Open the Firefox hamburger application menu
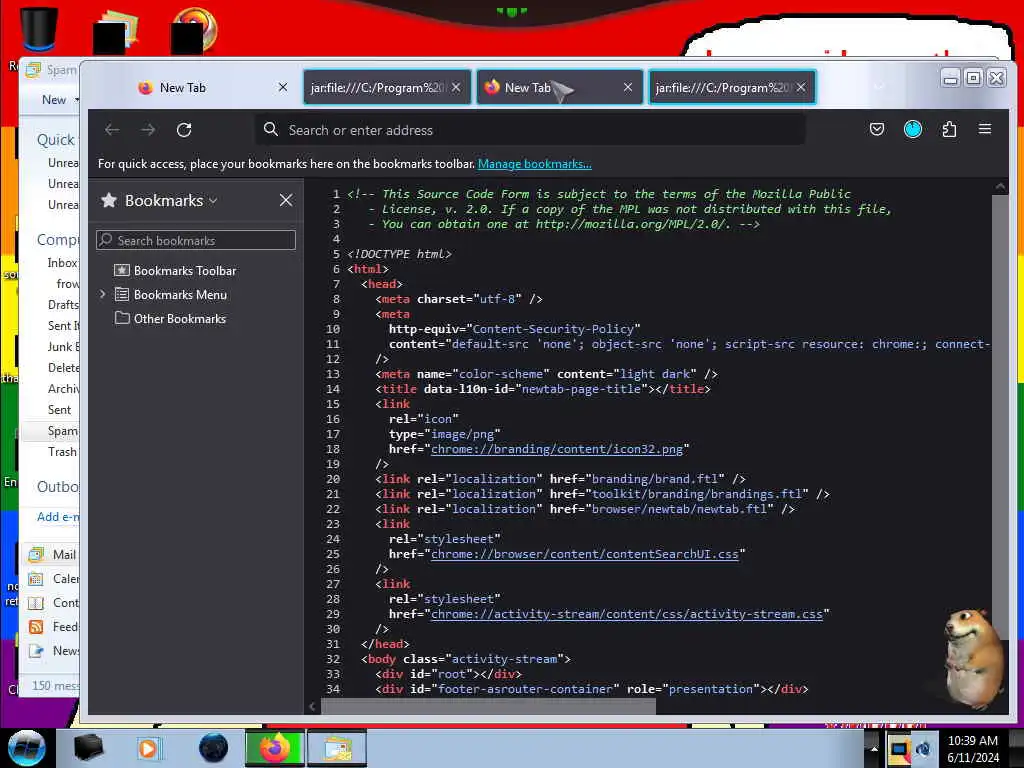Screen dimensions: 1024x768 coord(985,129)
